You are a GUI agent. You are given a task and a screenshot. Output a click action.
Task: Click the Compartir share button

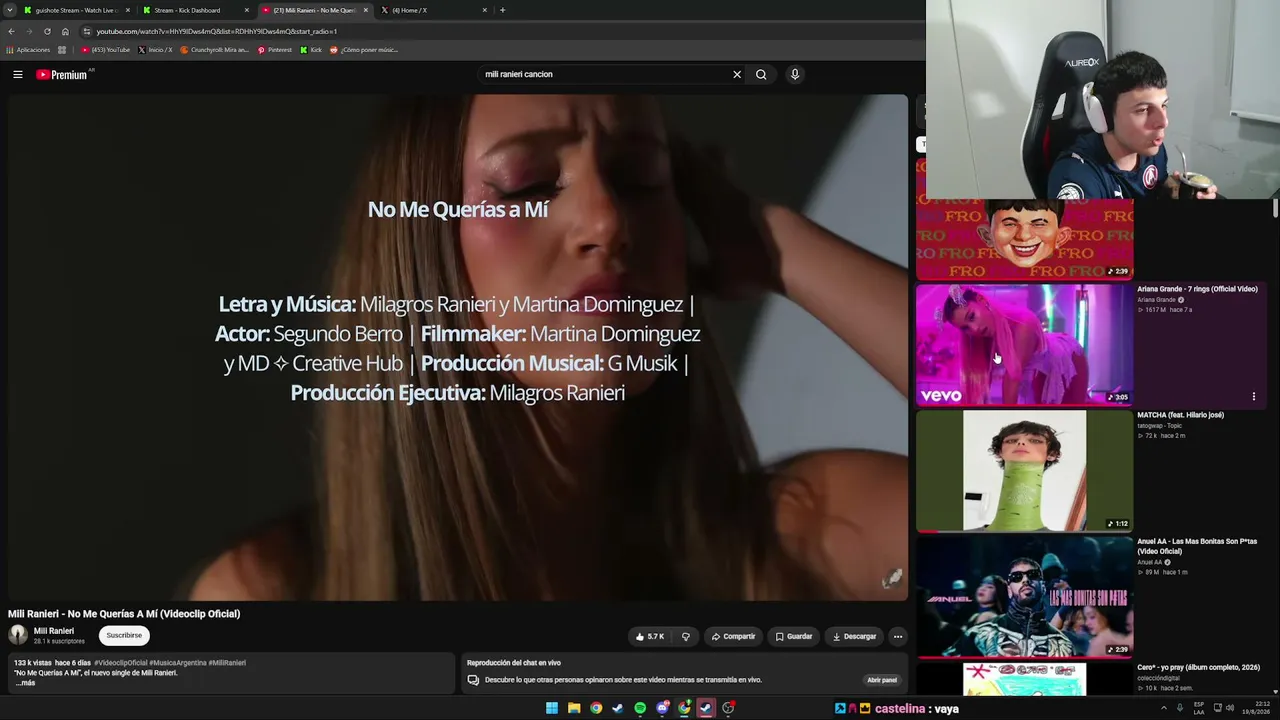click(733, 636)
